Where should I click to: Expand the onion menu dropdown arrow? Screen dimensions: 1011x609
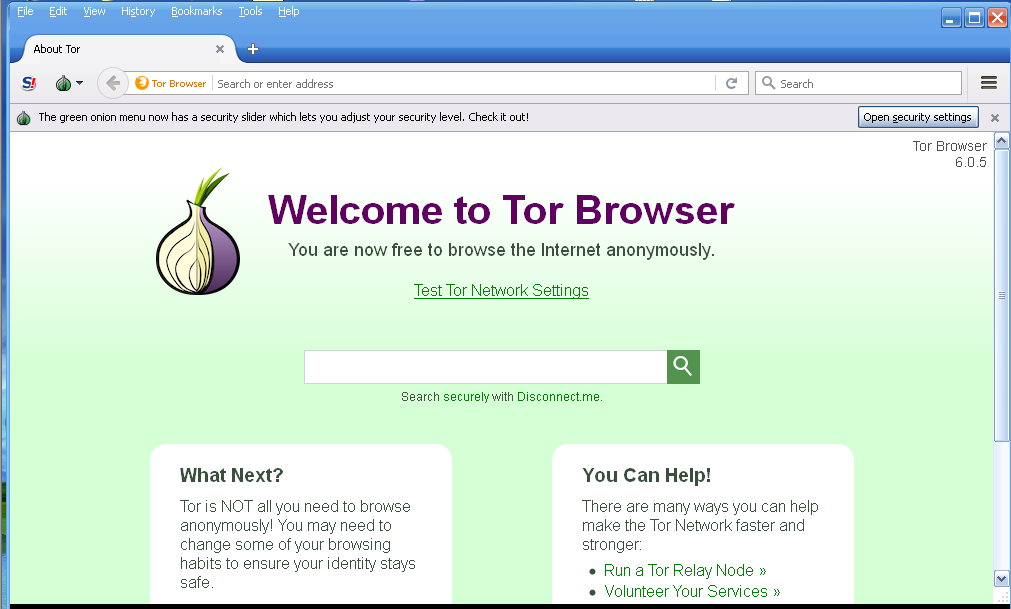(79, 83)
